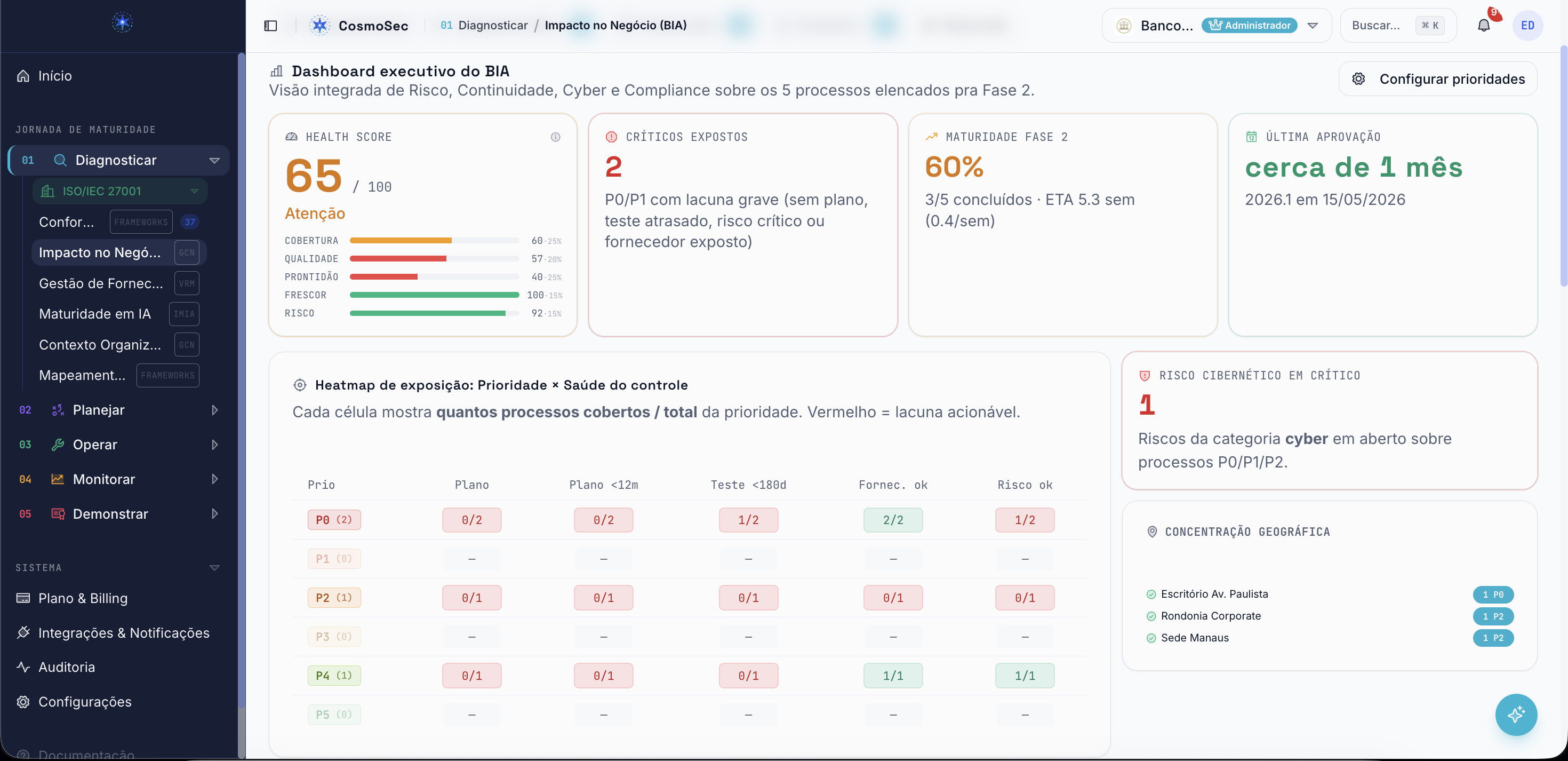Click the Concentração Geográfica pin icon
This screenshot has width=1568, height=761.
pos(1151,532)
